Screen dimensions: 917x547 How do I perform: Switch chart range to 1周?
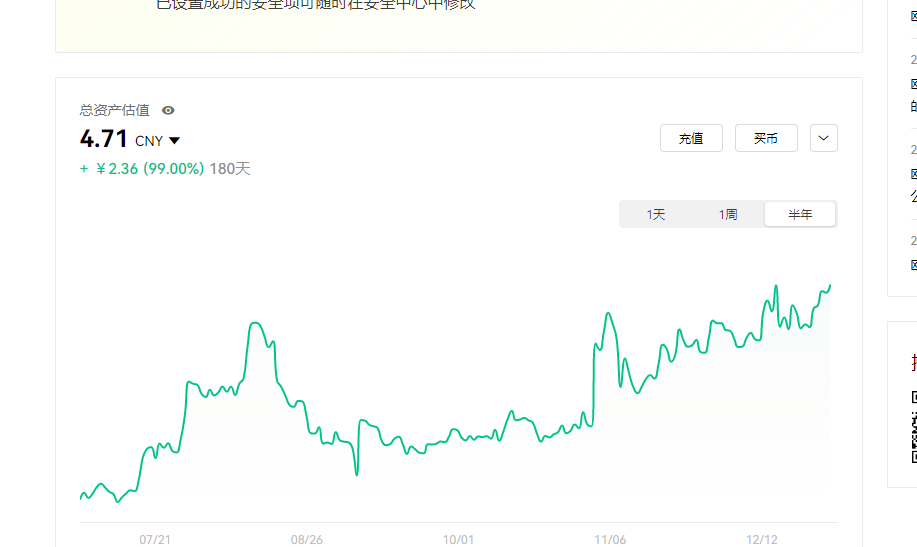point(728,214)
